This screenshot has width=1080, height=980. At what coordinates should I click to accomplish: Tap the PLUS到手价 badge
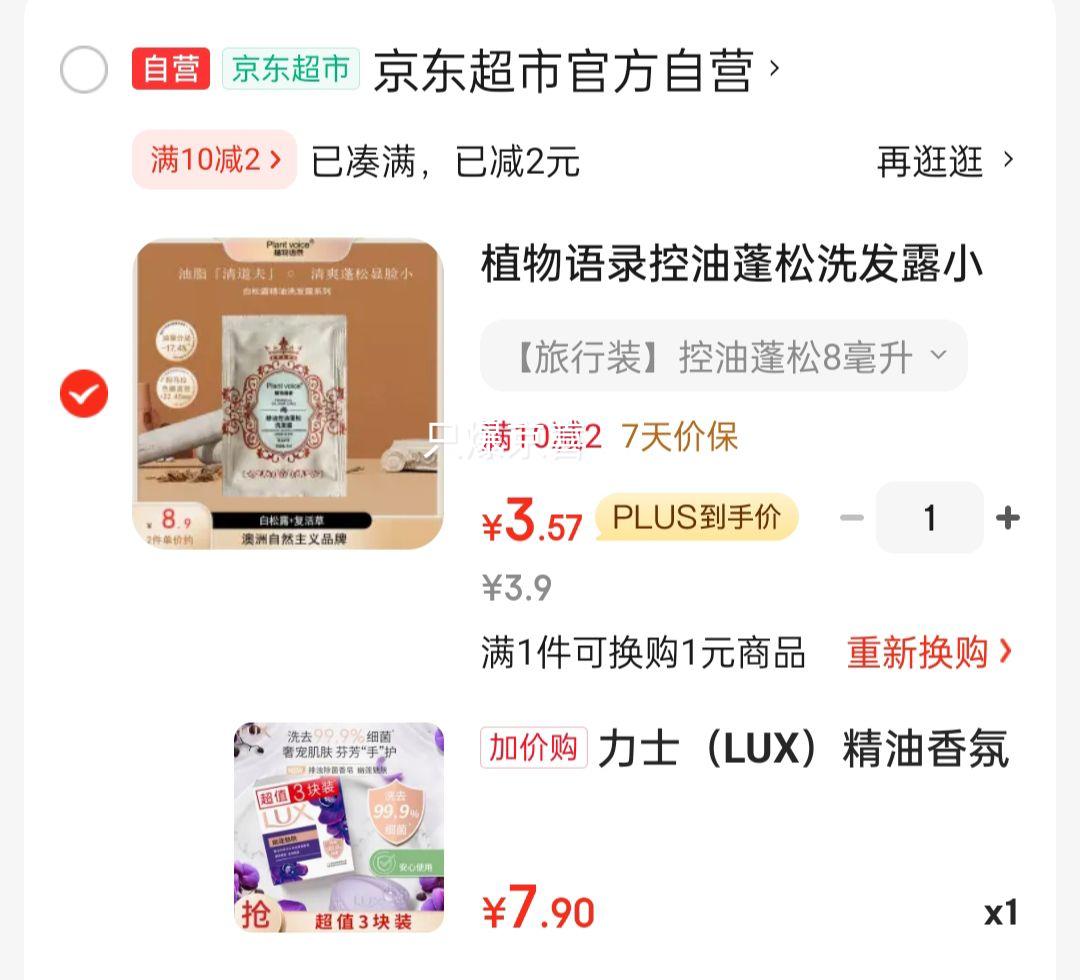[696, 517]
